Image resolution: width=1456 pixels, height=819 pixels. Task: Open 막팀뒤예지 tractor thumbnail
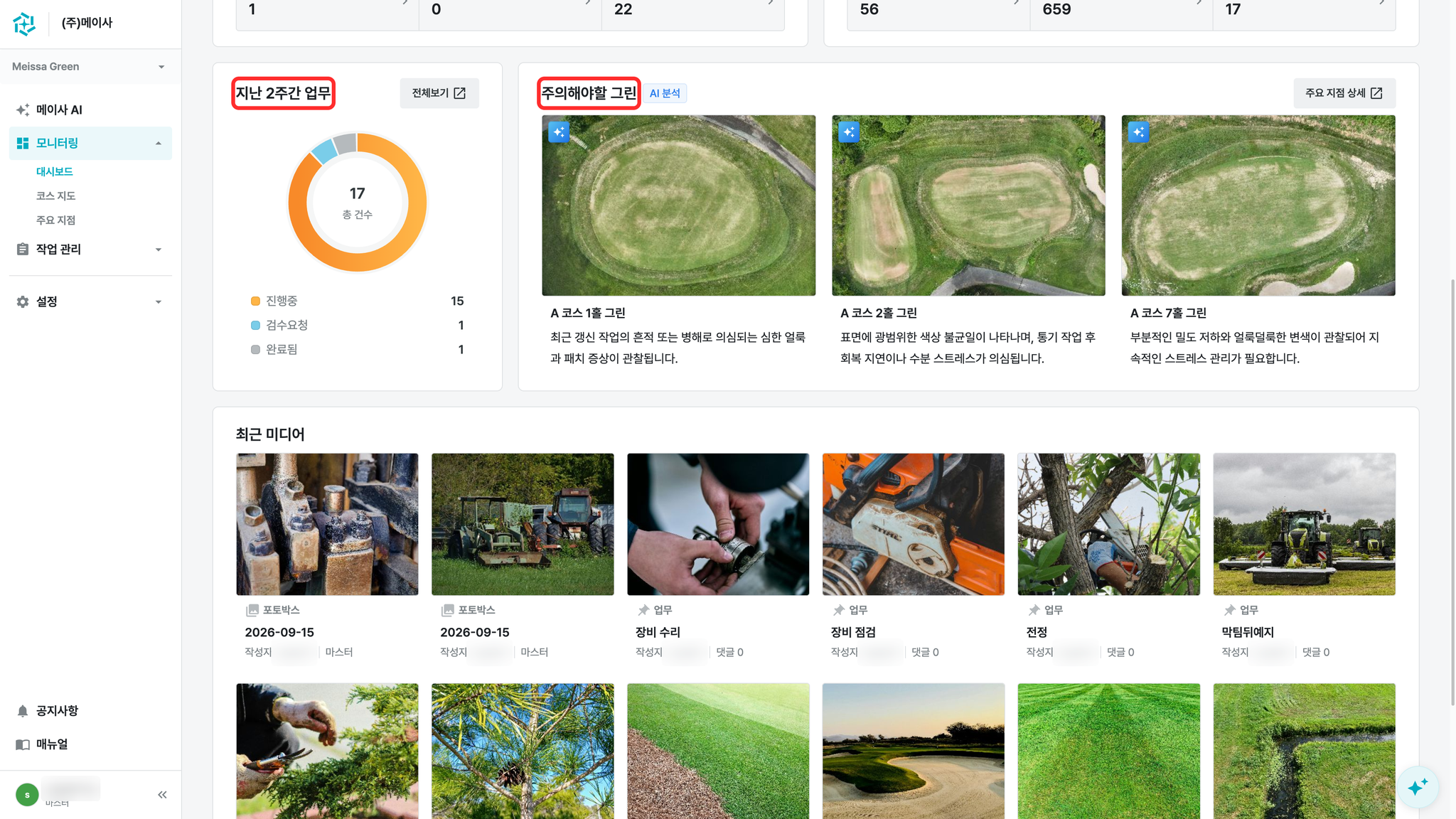[1305, 524]
